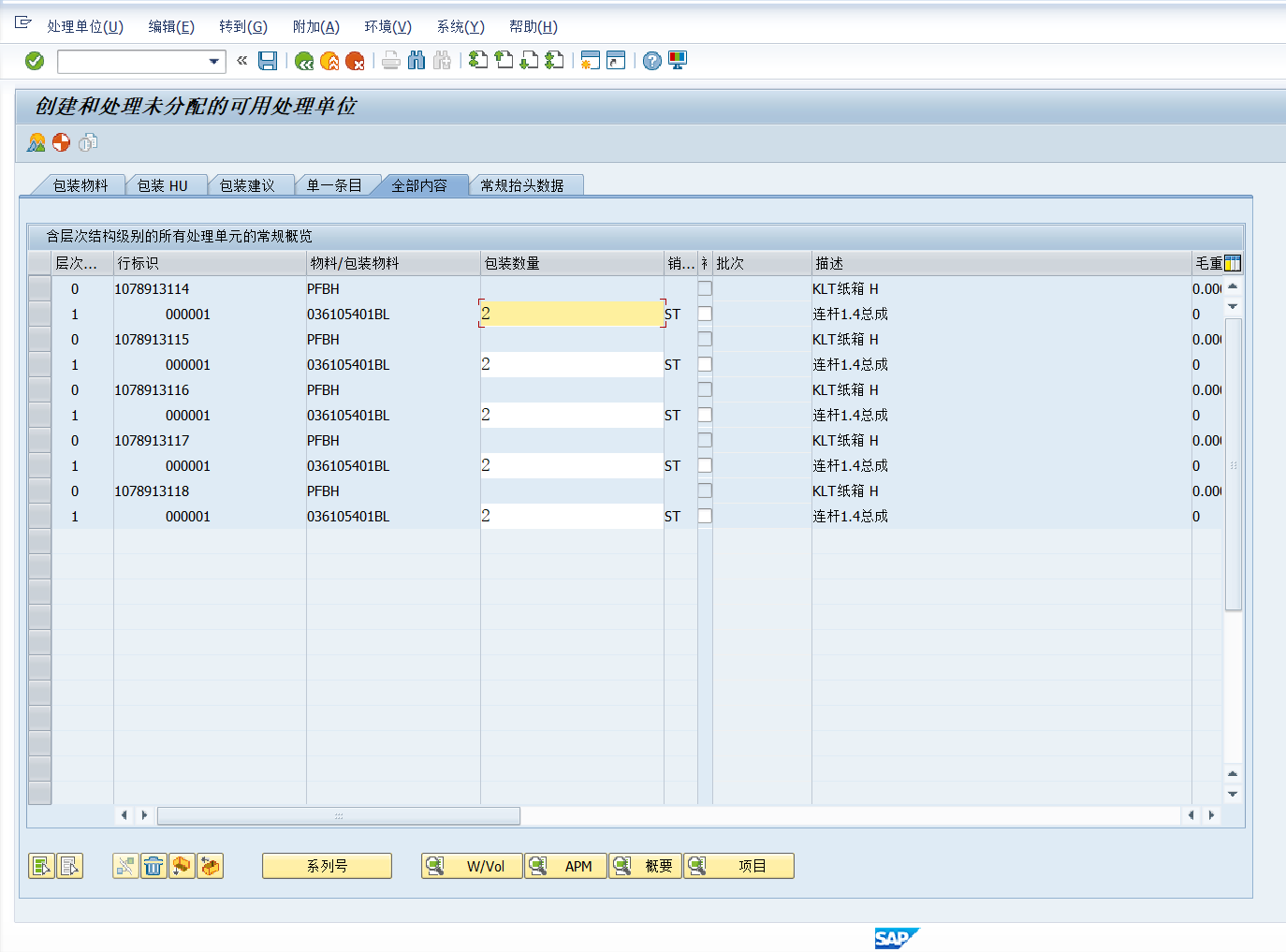Click the Select All icon at bottom left
1286x952 pixels.
click(41, 866)
